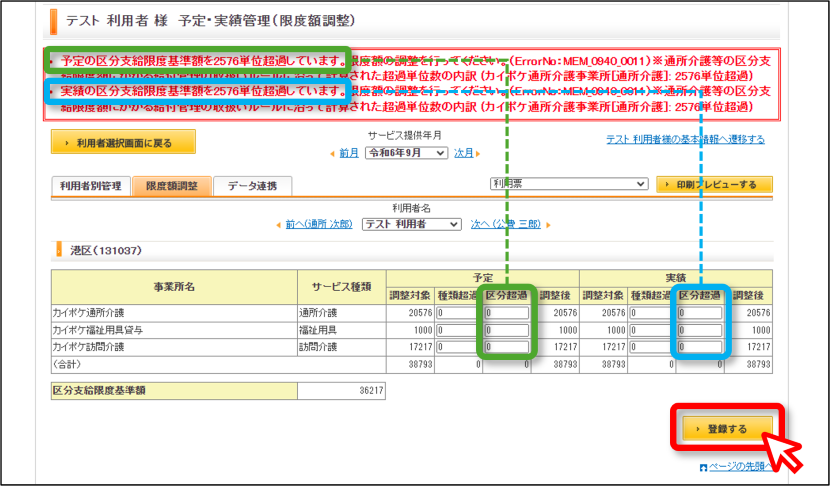Click the 登録する button

pos(727,429)
